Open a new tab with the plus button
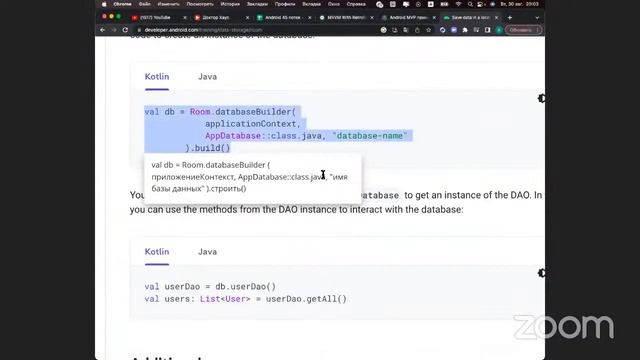Viewport: 640px width, 360px height. [x=509, y=18]
